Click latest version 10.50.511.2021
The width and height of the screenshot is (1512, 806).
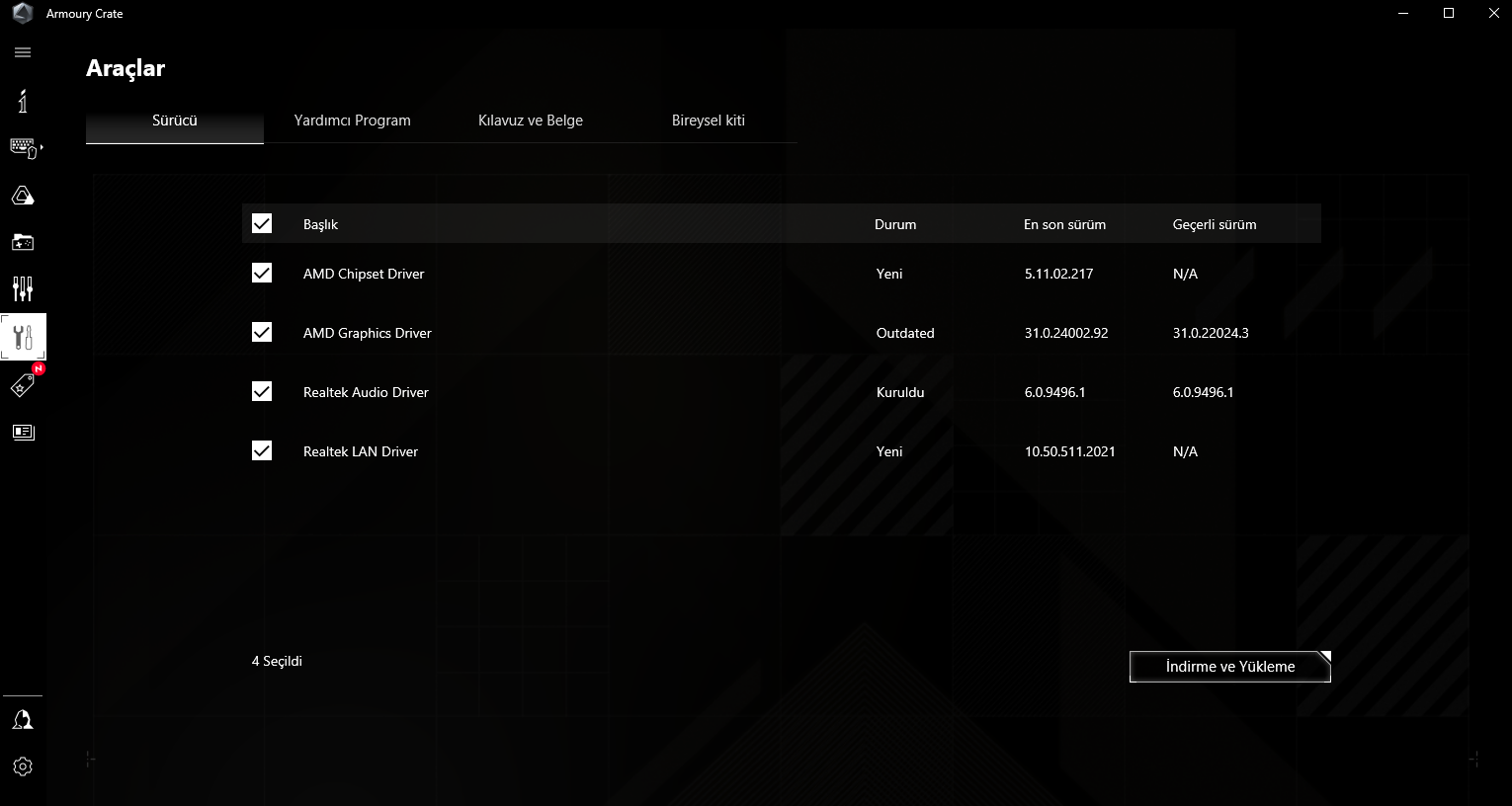tap(1070, 451)
